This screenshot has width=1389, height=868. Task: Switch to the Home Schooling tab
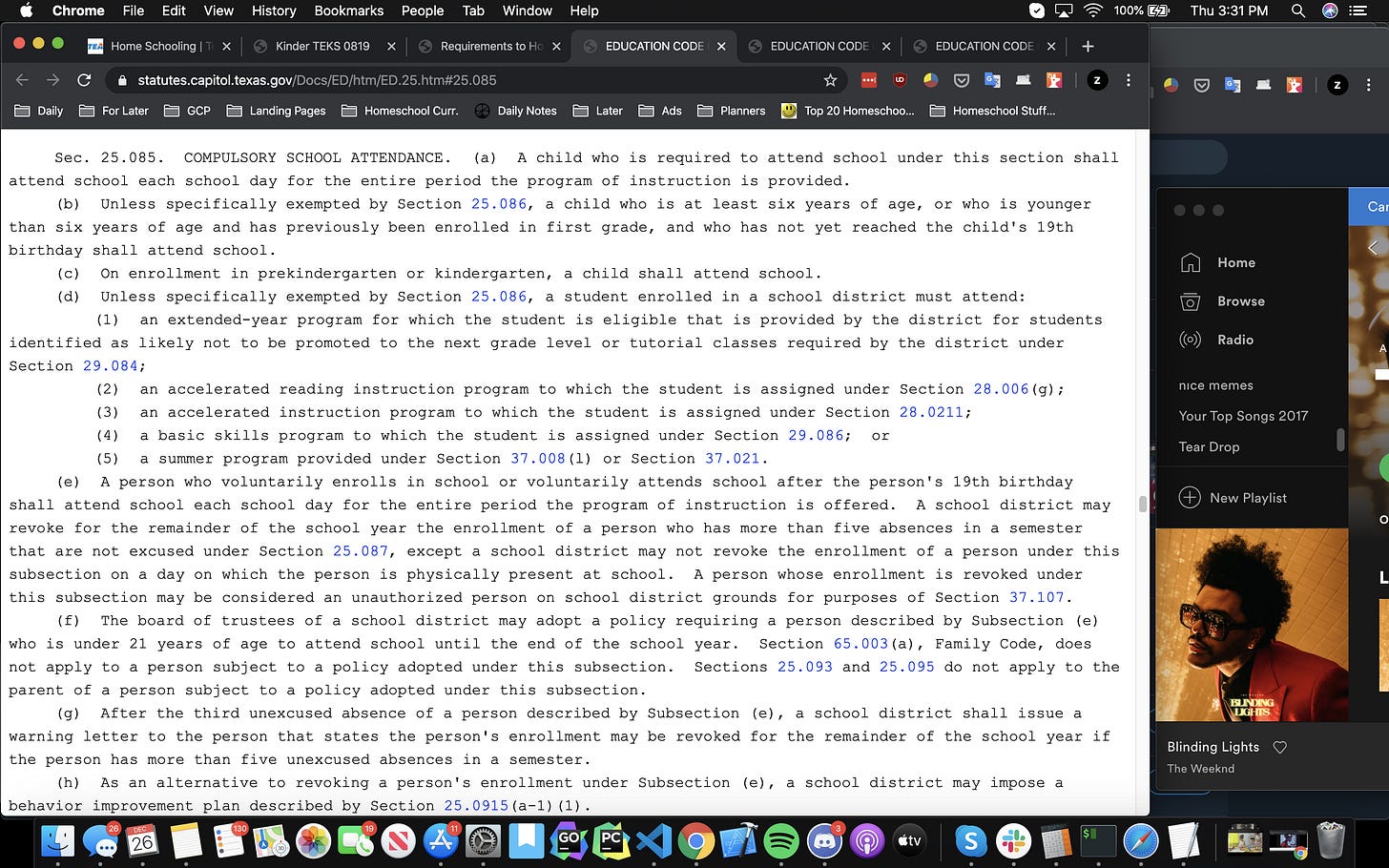click(x=158, y=46)
